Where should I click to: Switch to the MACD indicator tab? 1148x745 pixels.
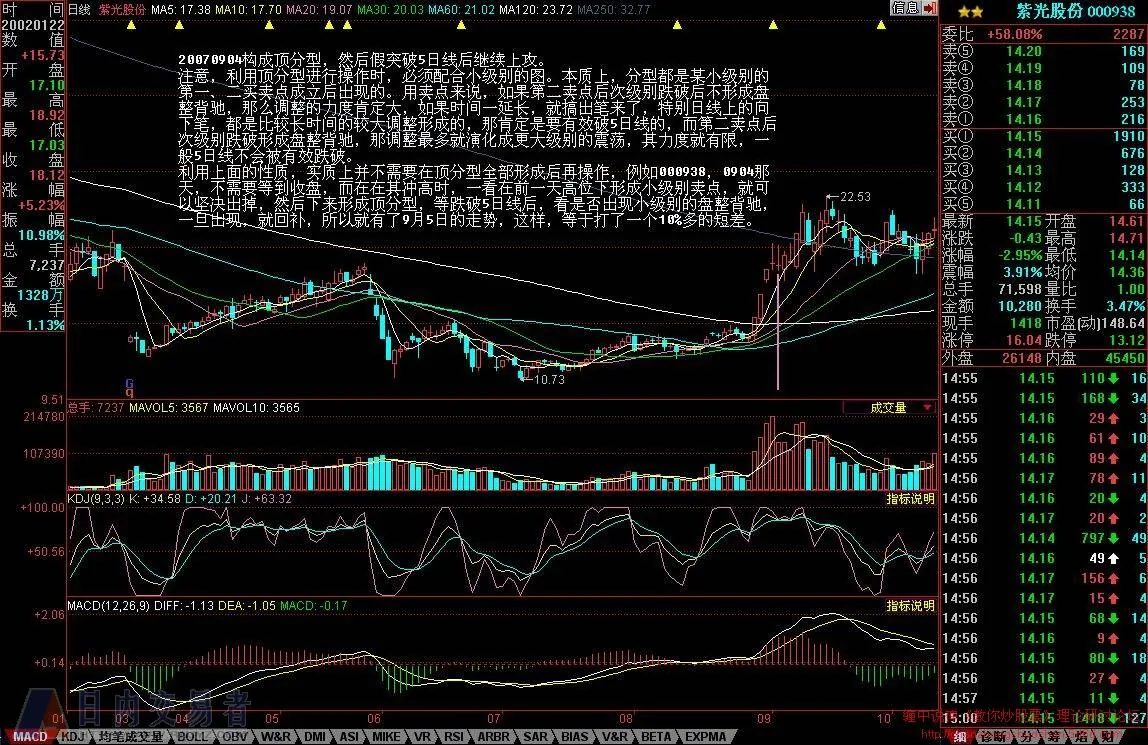[30, 736]
